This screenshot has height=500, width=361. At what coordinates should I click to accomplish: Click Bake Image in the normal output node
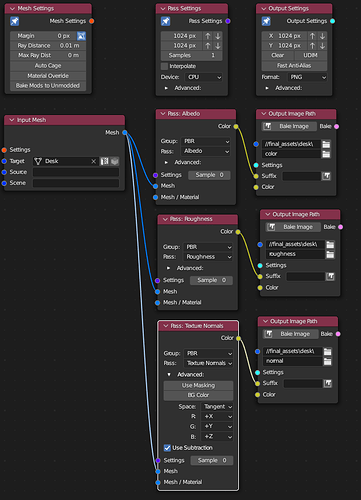click(291, 334)
